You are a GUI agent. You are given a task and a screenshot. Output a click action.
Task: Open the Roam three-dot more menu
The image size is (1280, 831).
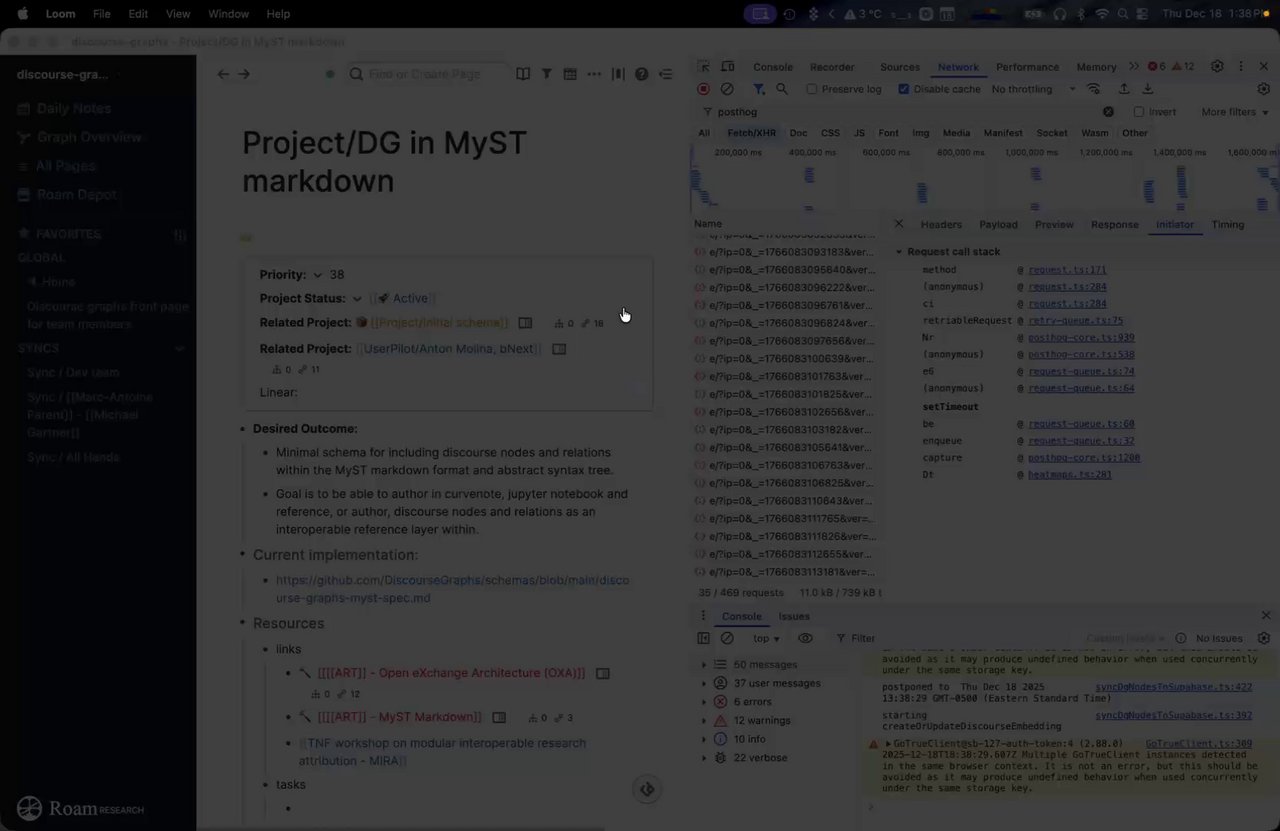pyautogui.click(x=594, y=74)
